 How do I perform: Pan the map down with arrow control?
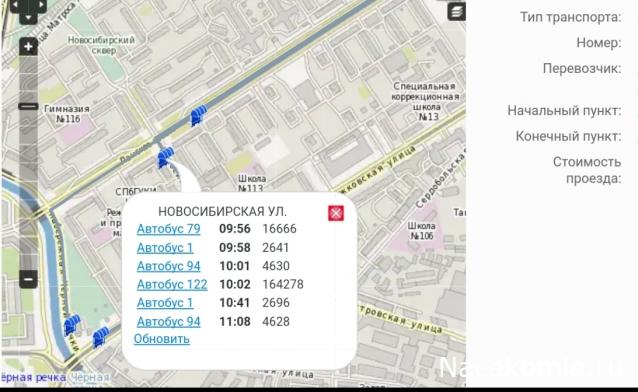tap(28, 18)
